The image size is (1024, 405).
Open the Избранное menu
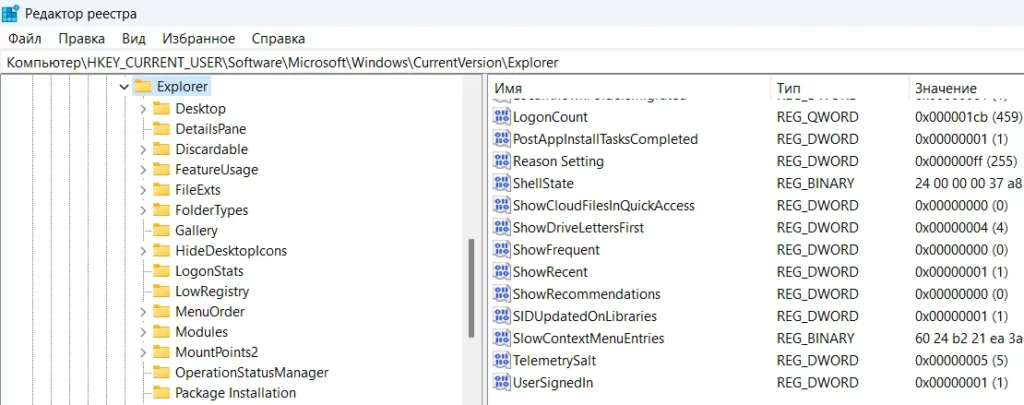tap(199, 39)
